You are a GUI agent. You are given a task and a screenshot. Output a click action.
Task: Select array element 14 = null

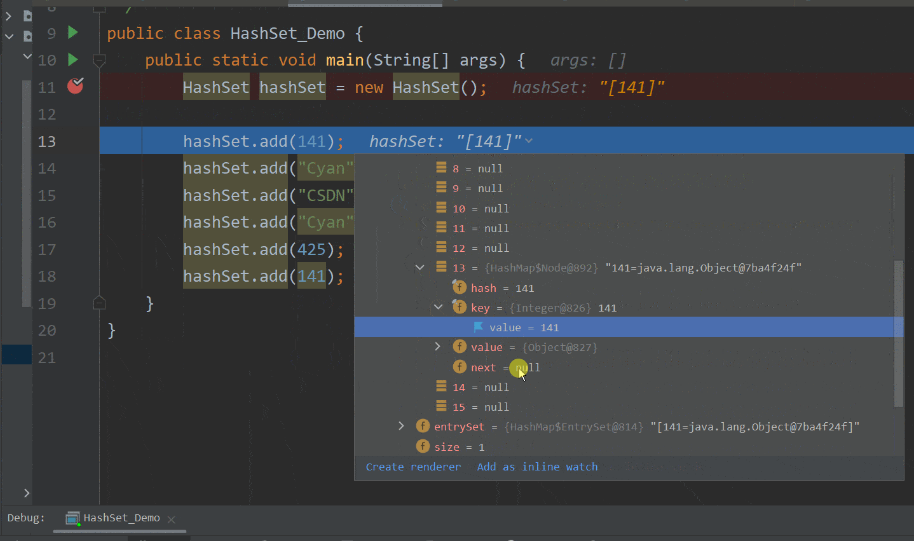pyautogui.click(x=624, y=387)
